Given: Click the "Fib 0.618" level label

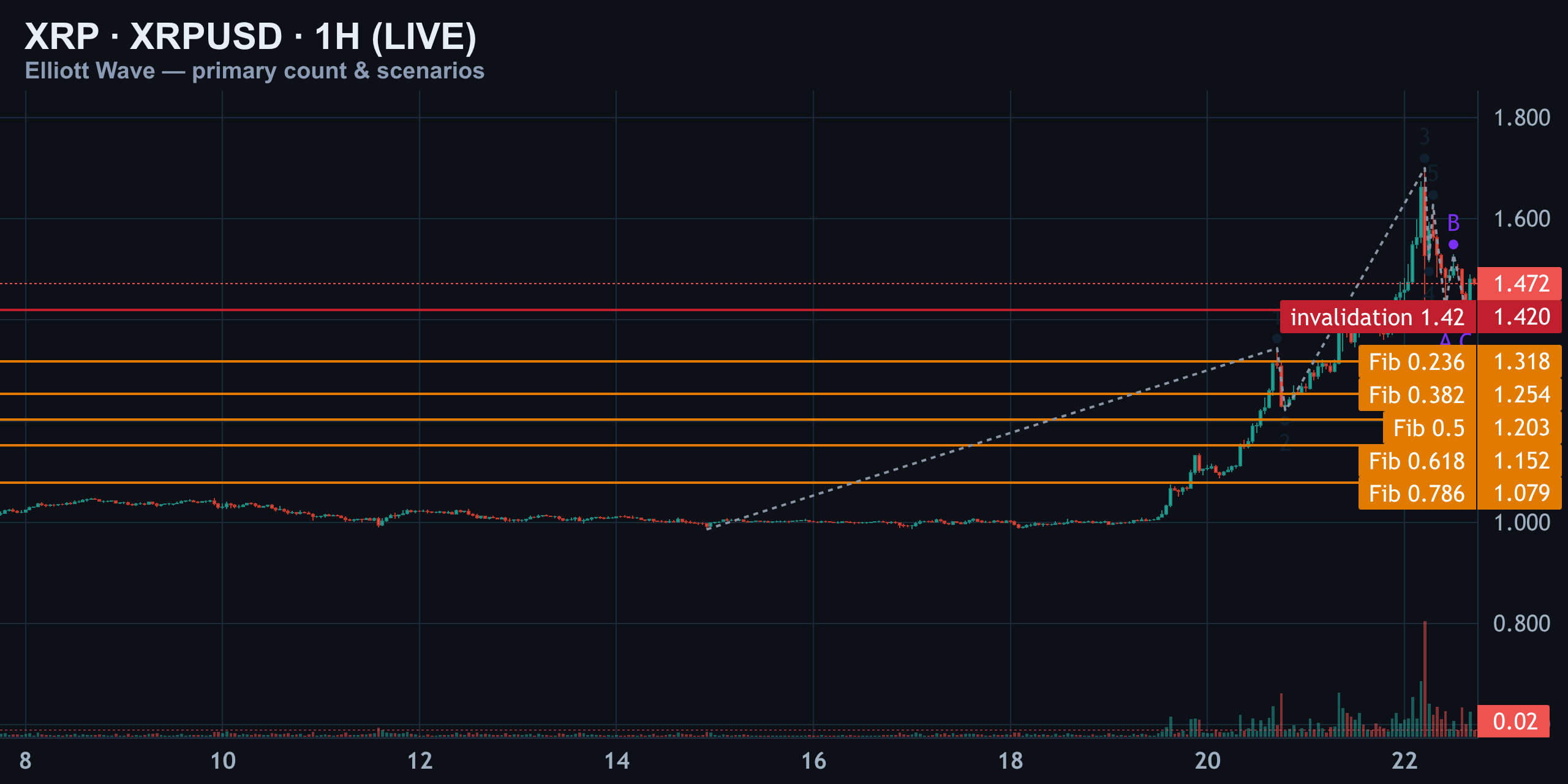Looking at the screenshot, I should point(1417,461).
